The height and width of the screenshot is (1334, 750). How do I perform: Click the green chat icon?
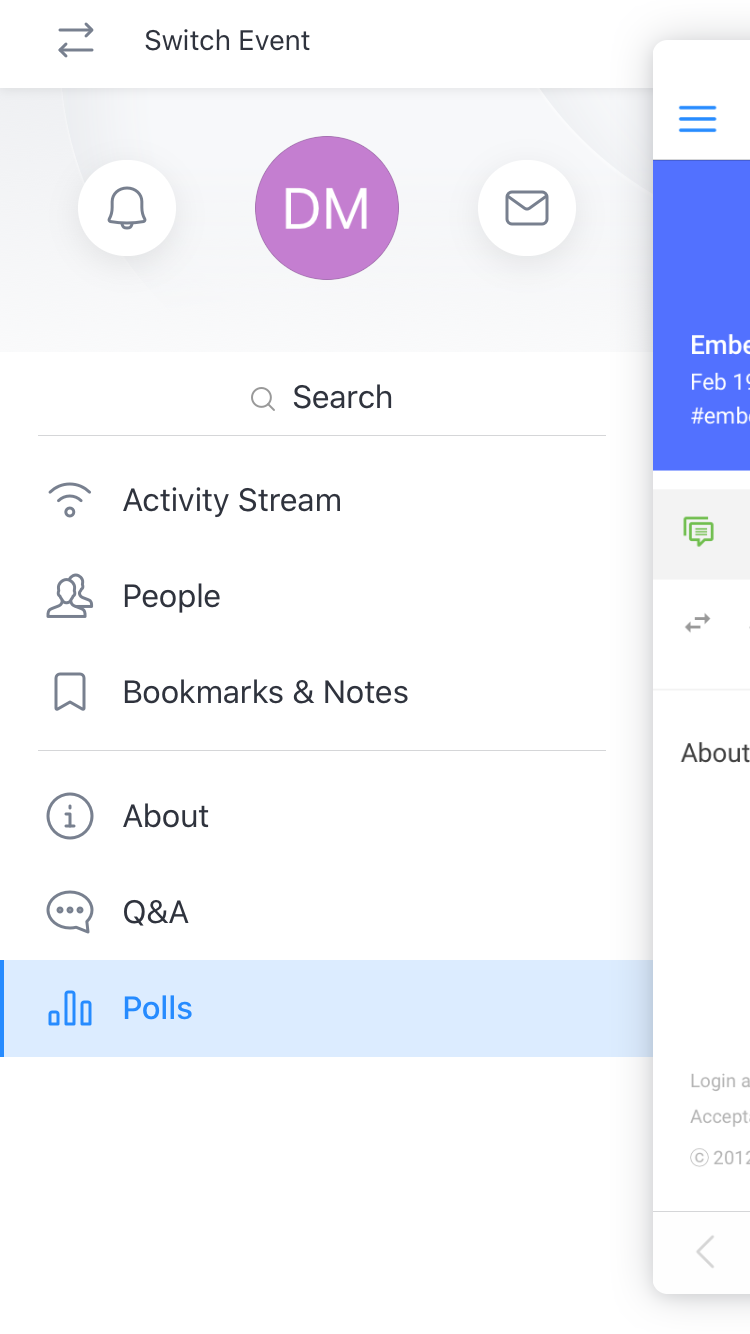(698, 531)
